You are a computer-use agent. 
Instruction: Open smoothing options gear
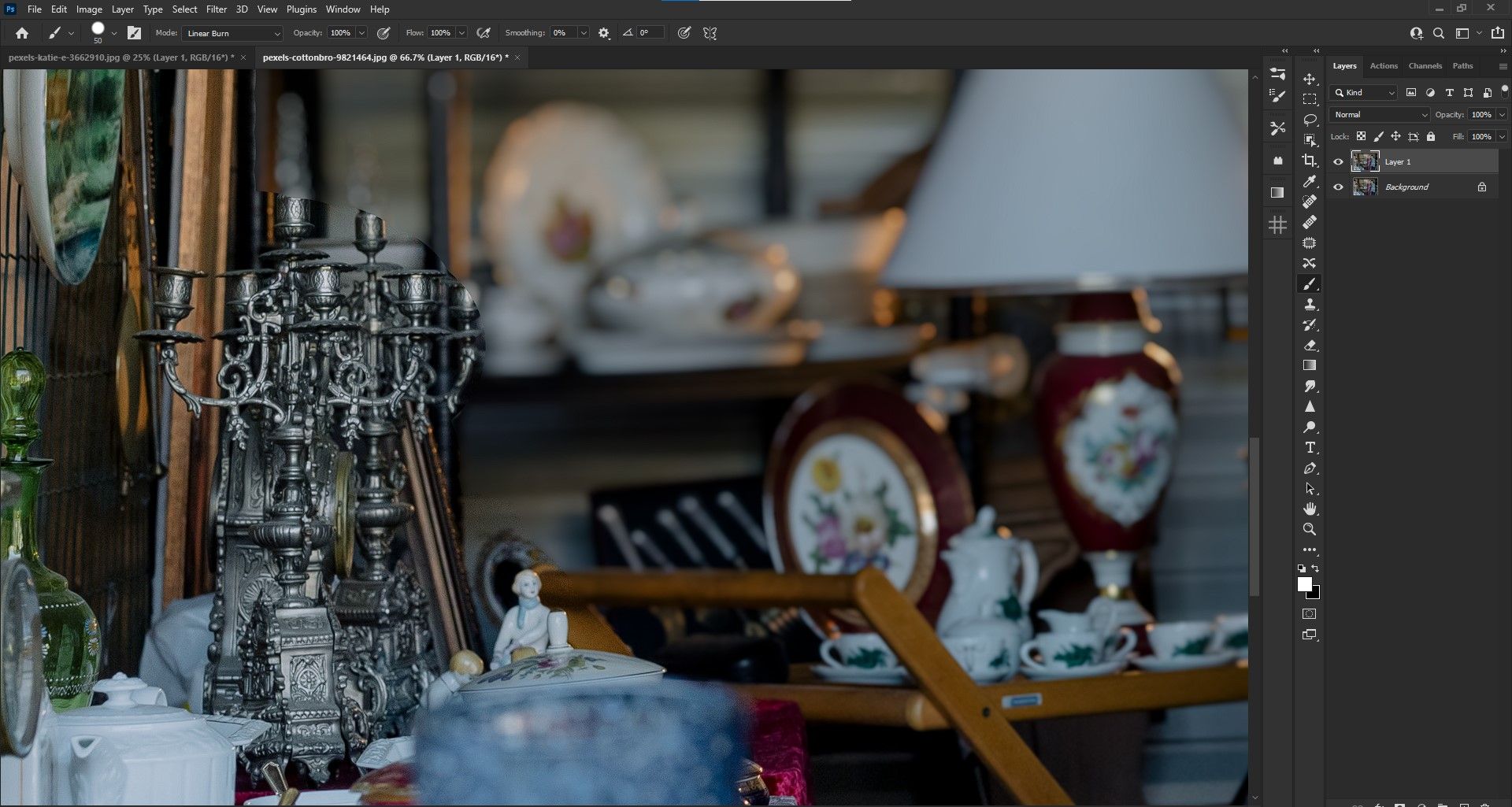(604, 33)
